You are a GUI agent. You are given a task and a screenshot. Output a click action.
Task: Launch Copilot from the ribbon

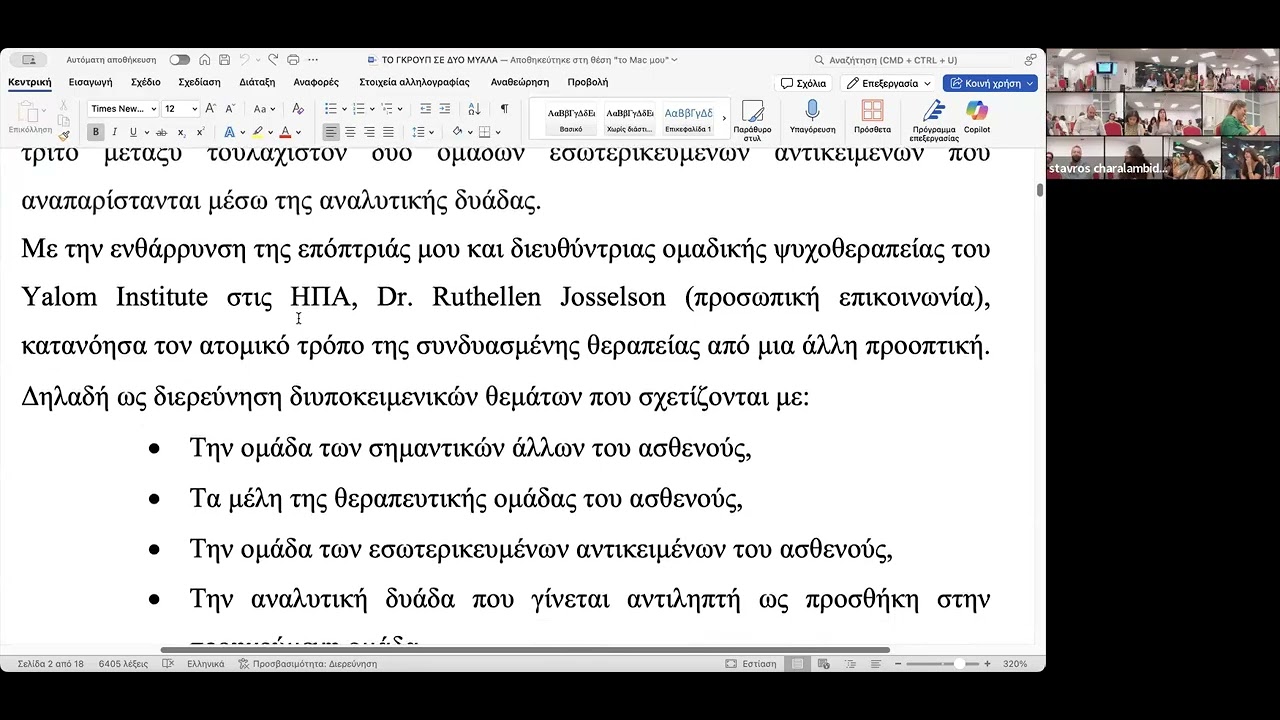click(977, 117)
